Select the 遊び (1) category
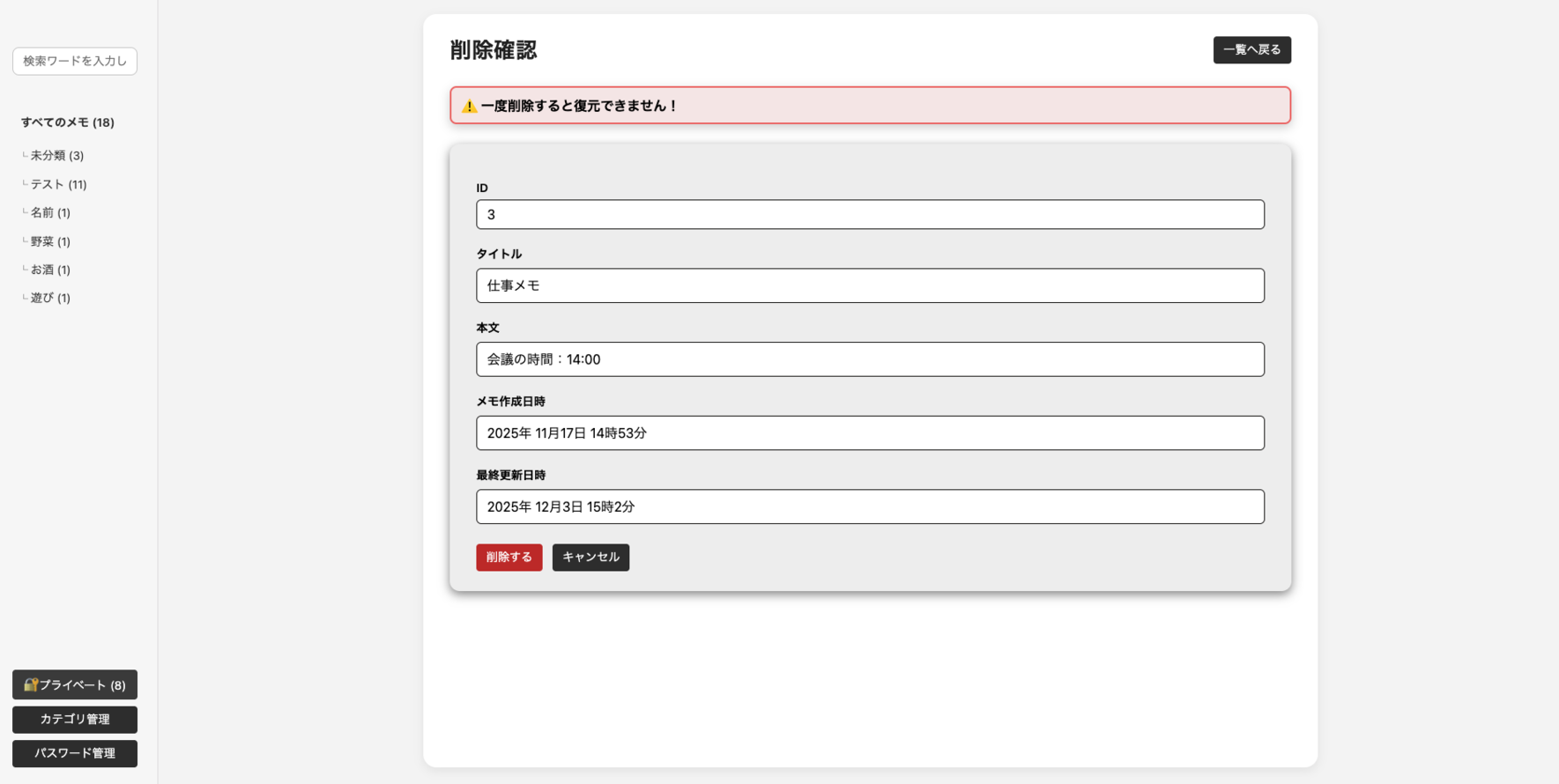1559x784 pixels. coord(50,298)
